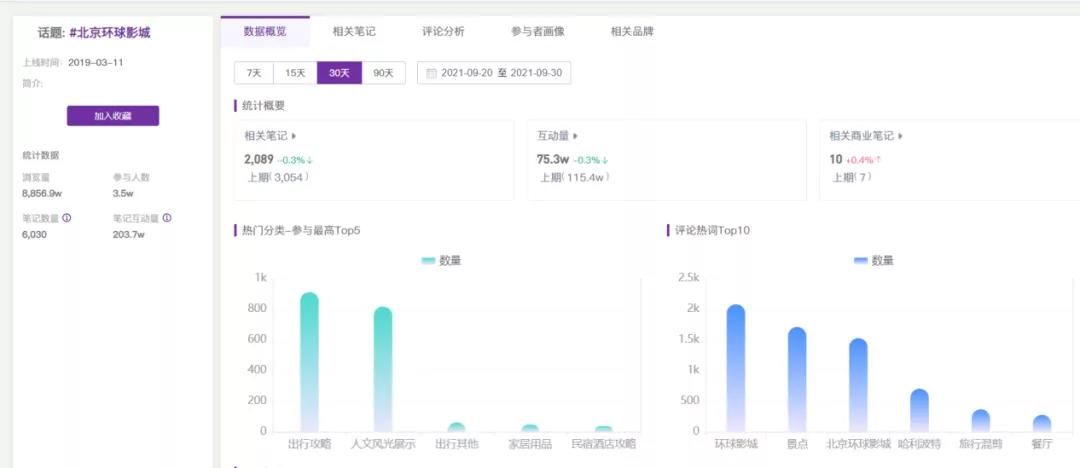Click the 出行攻略 bar in the category chart

pyautogui.click(x=309, y=363)
